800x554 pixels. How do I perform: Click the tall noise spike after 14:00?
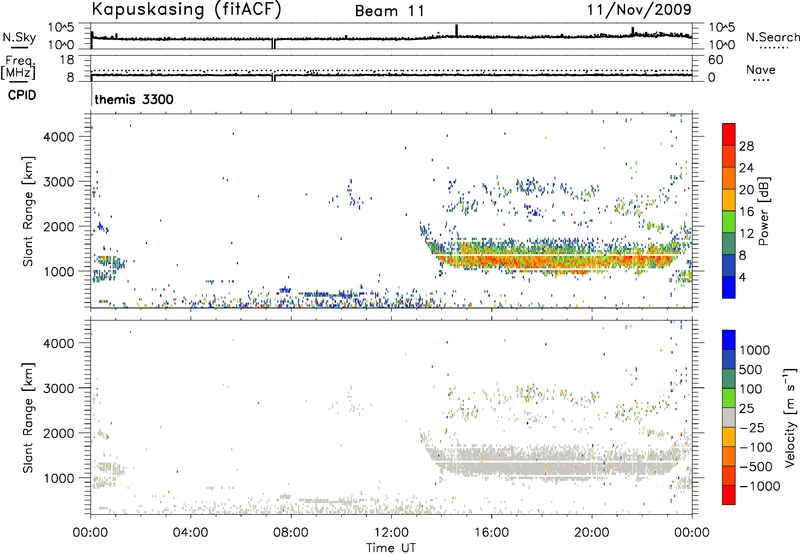point(457,30)
